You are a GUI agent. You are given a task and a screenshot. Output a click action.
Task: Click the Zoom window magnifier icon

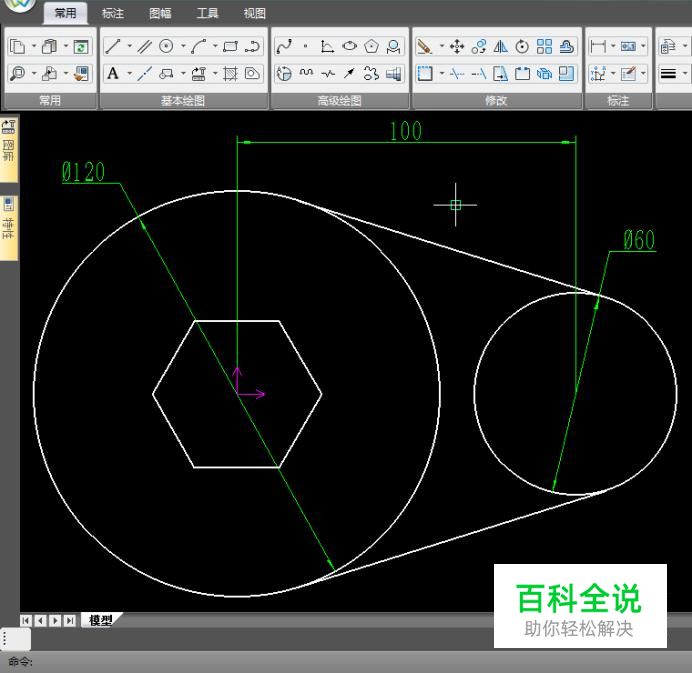(x=17, y=73)
